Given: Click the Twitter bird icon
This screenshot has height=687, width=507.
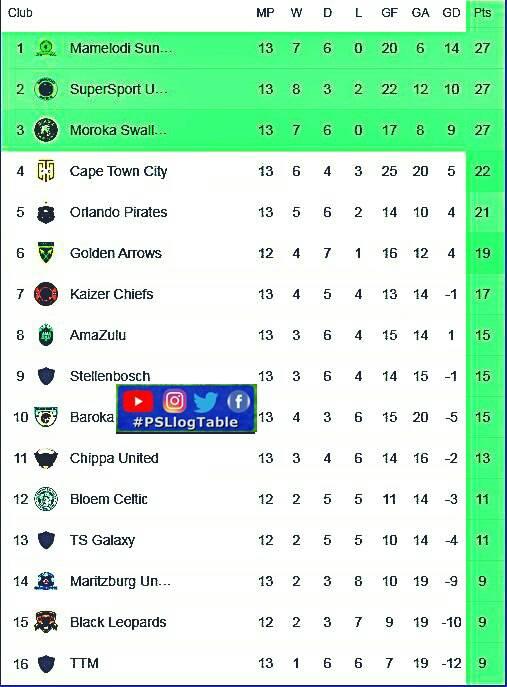Looking at the screenshot, I should click(206, 401).
